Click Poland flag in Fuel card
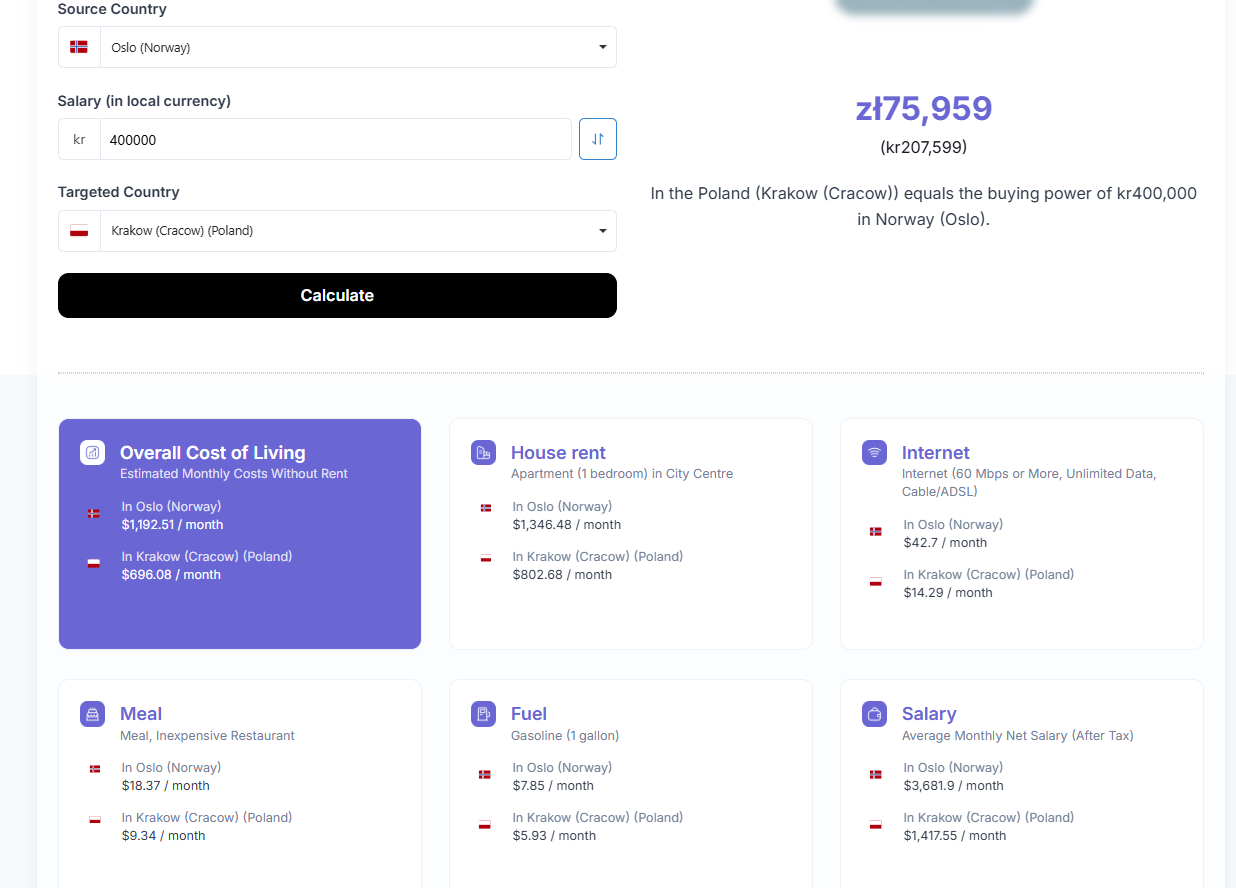The width and height of the screenshot is (1236, 888). pos(485,824)
